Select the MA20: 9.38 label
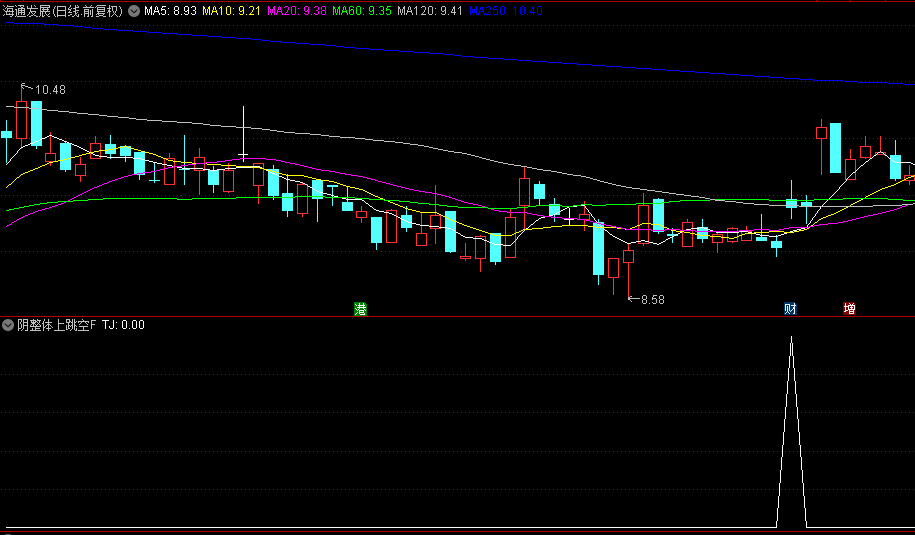915x535 pixels. pyautogui.click(x=296, y=11)
